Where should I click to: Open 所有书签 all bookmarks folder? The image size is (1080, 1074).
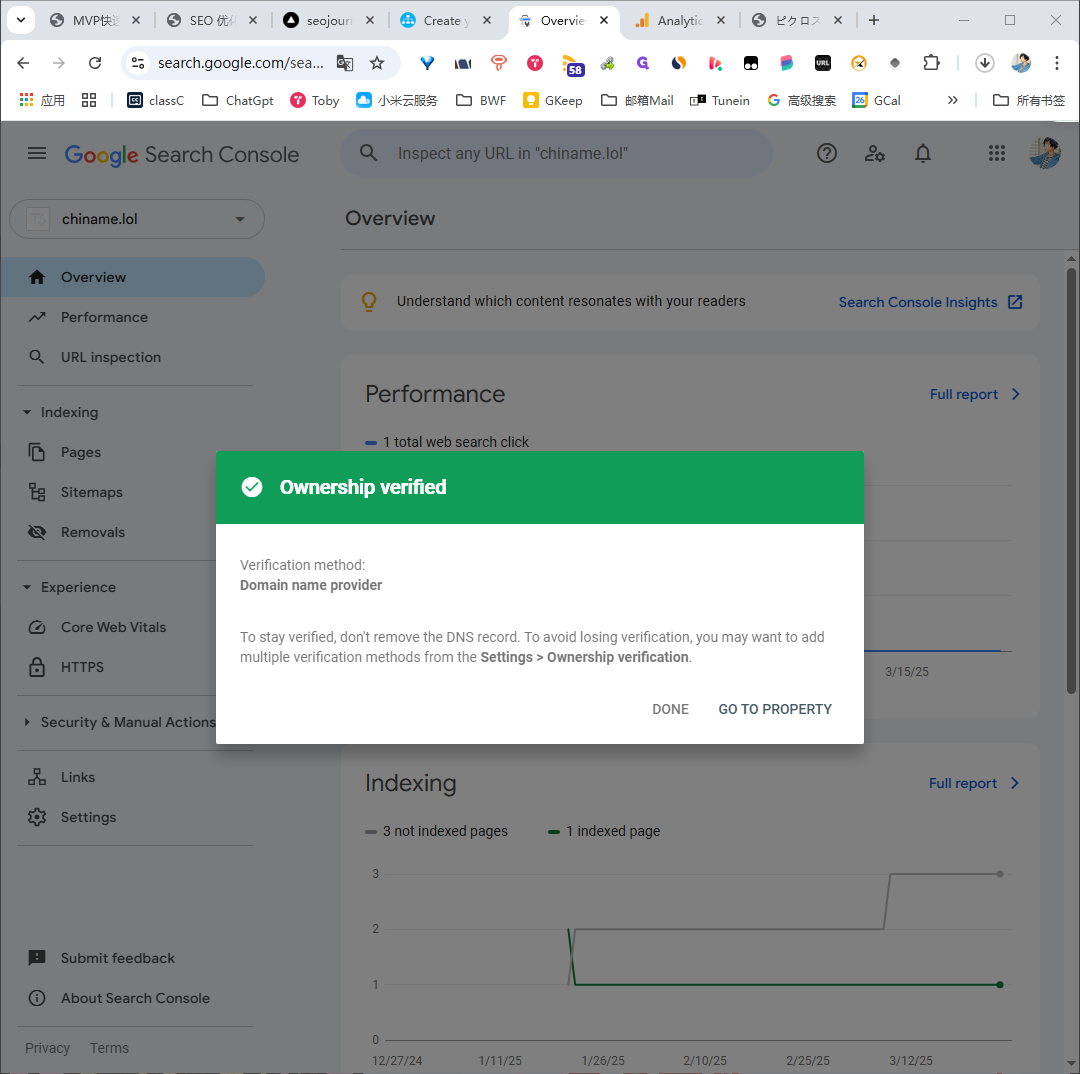pyautogui.click(x=1029, y=101)
